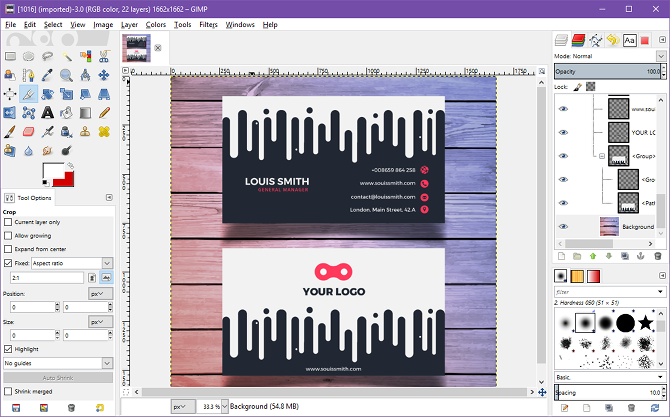Enable Allow growing checkbox
Screen dimensions: 670x417
click(8, 235)
